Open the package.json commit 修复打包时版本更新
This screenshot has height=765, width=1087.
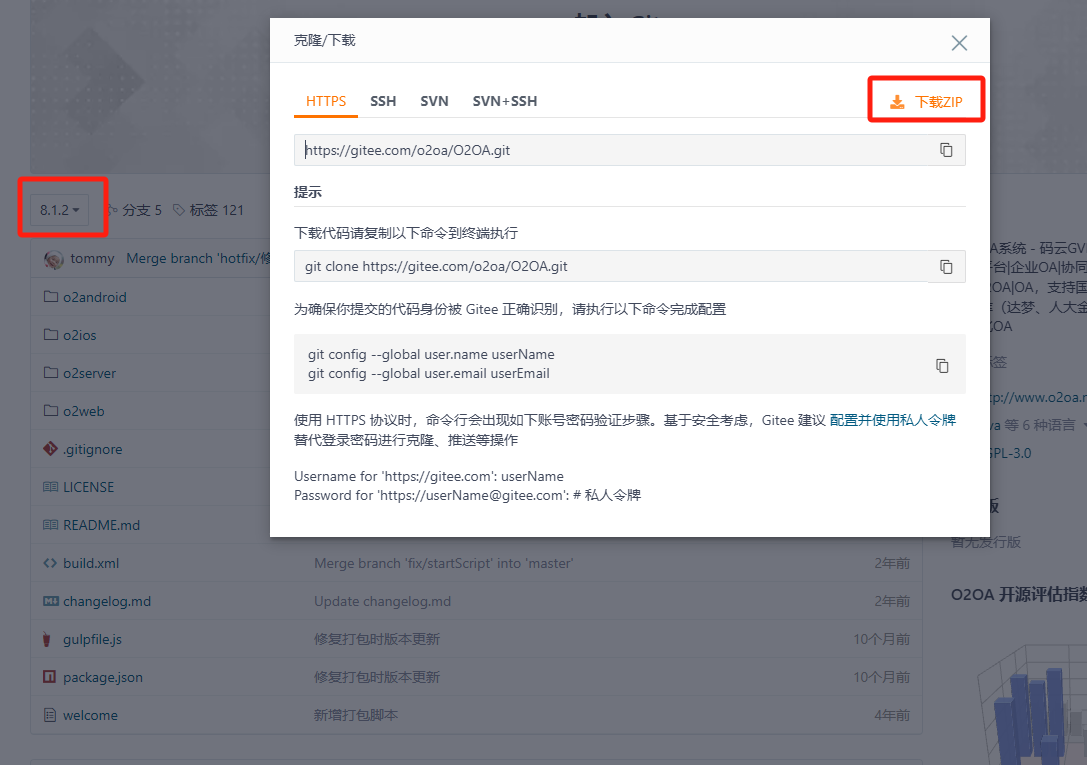click(376, 678)
